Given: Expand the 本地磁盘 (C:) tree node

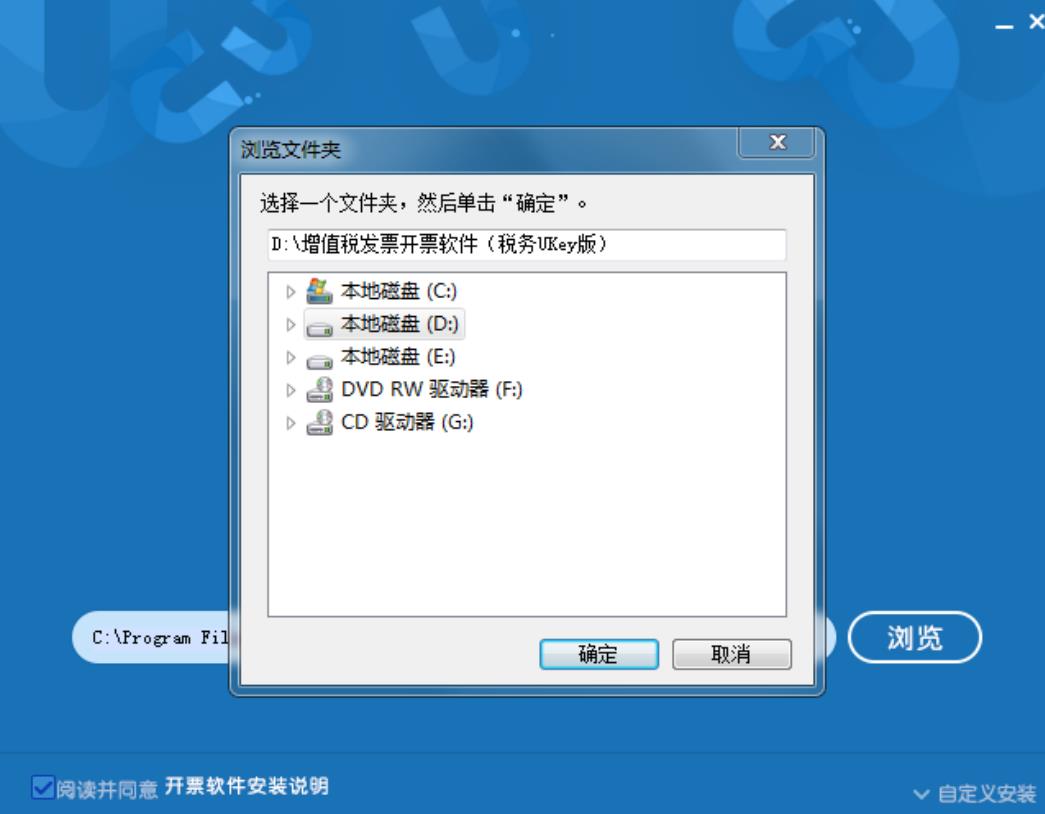Looking at the screenshot, I should pyautogui.click(x=291, y=292).
